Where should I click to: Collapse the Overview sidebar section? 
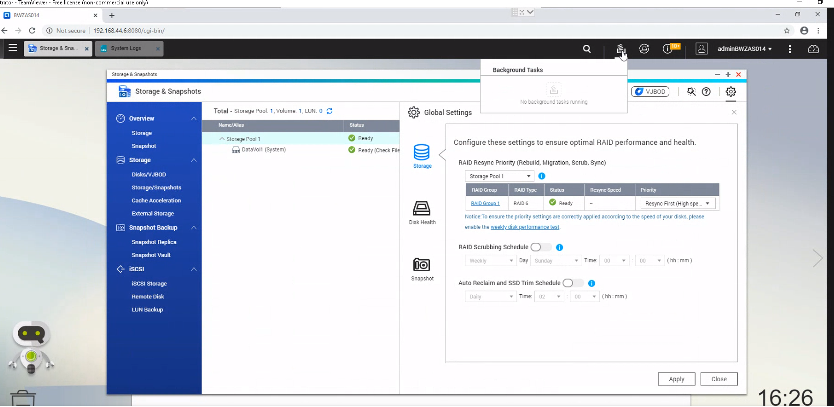(194, 119)
